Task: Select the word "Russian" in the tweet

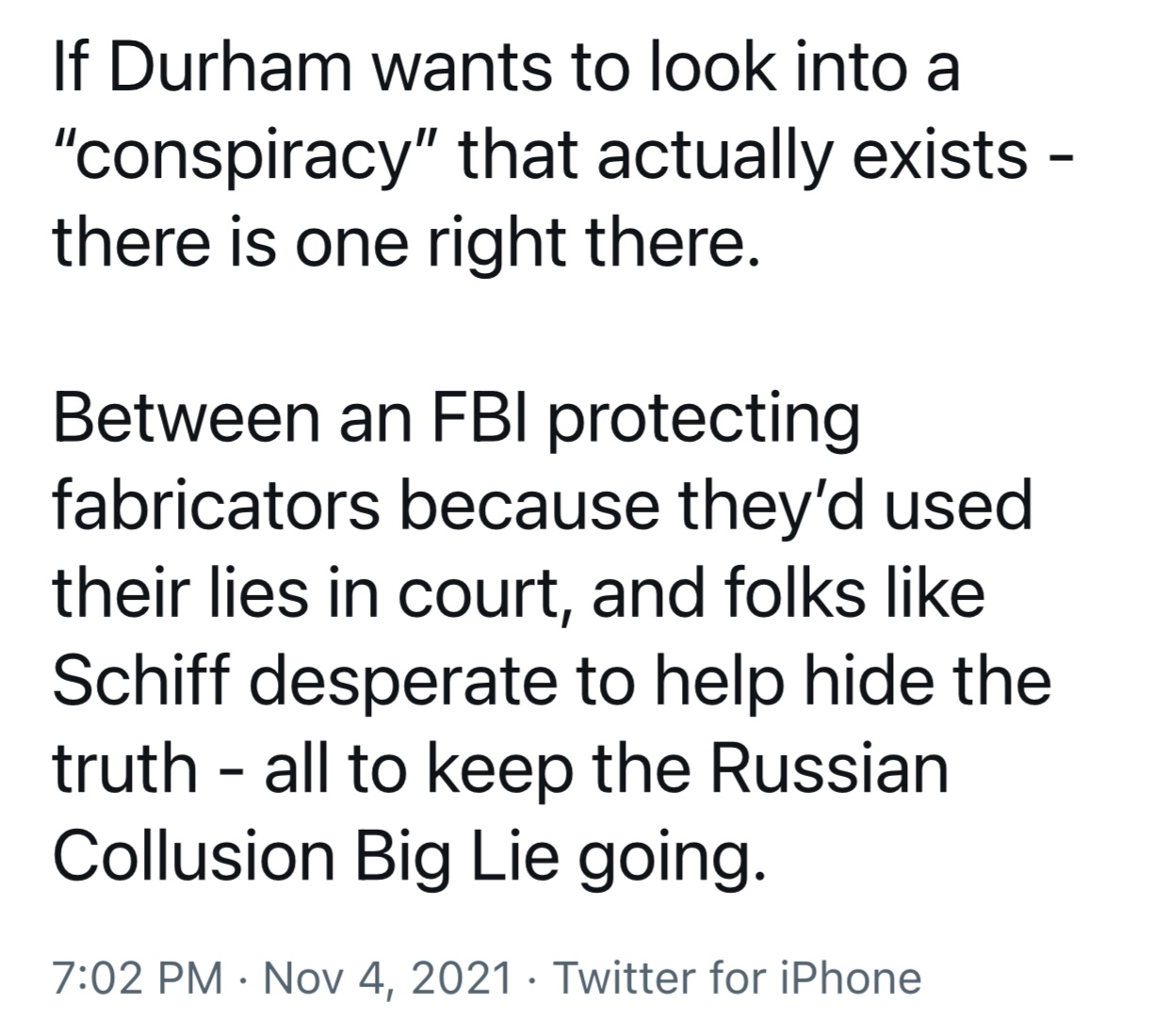Action: (828, 768)
